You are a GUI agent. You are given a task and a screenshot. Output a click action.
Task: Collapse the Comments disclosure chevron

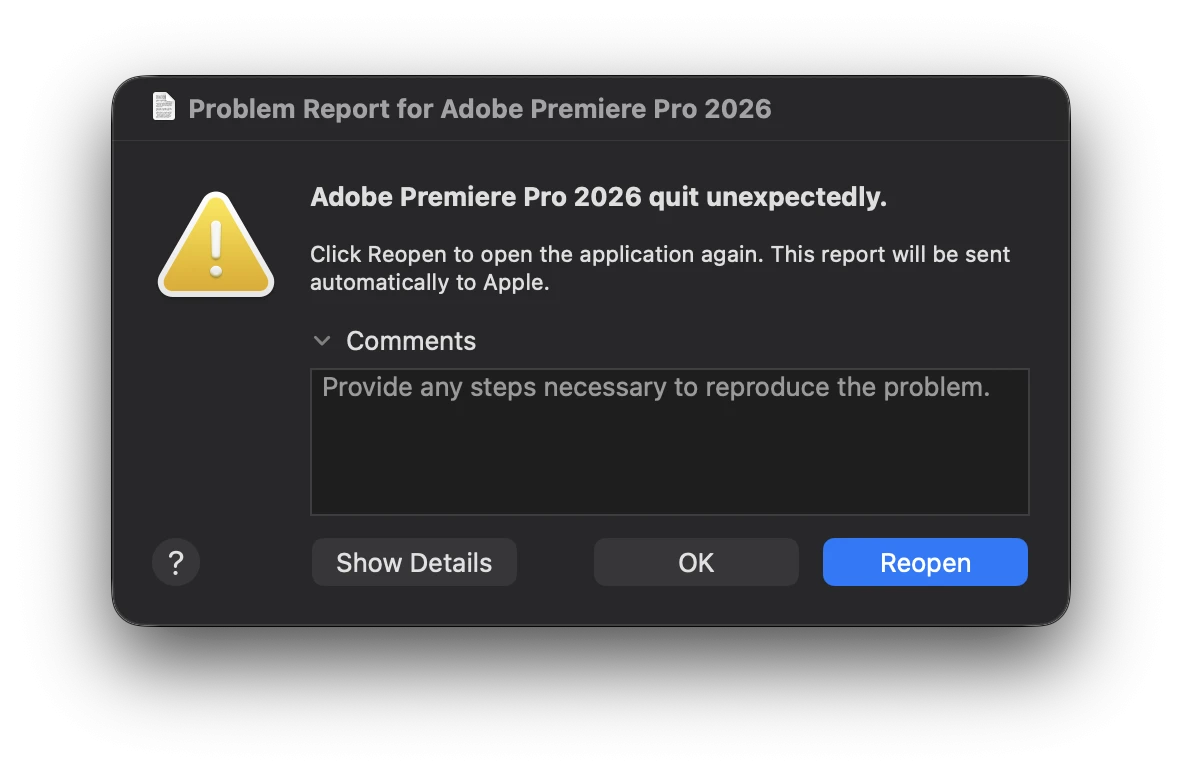tap(322, 341)
